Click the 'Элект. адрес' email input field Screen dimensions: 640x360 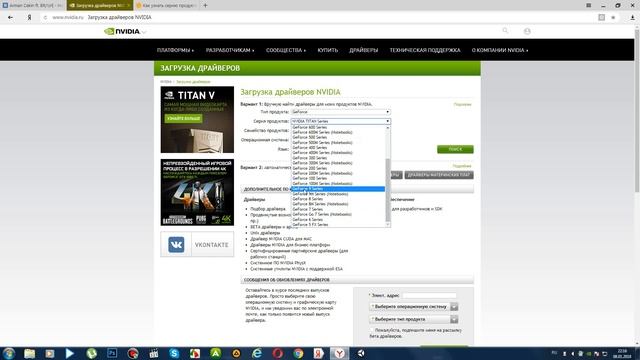click(429, 295)
